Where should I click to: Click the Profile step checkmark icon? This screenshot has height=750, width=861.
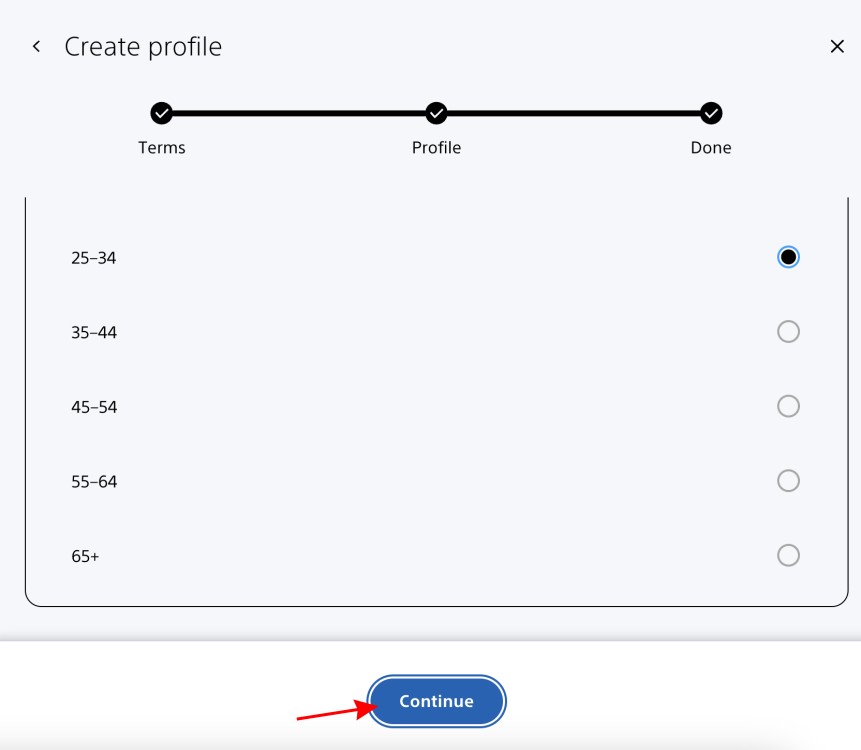click(436, 114)
